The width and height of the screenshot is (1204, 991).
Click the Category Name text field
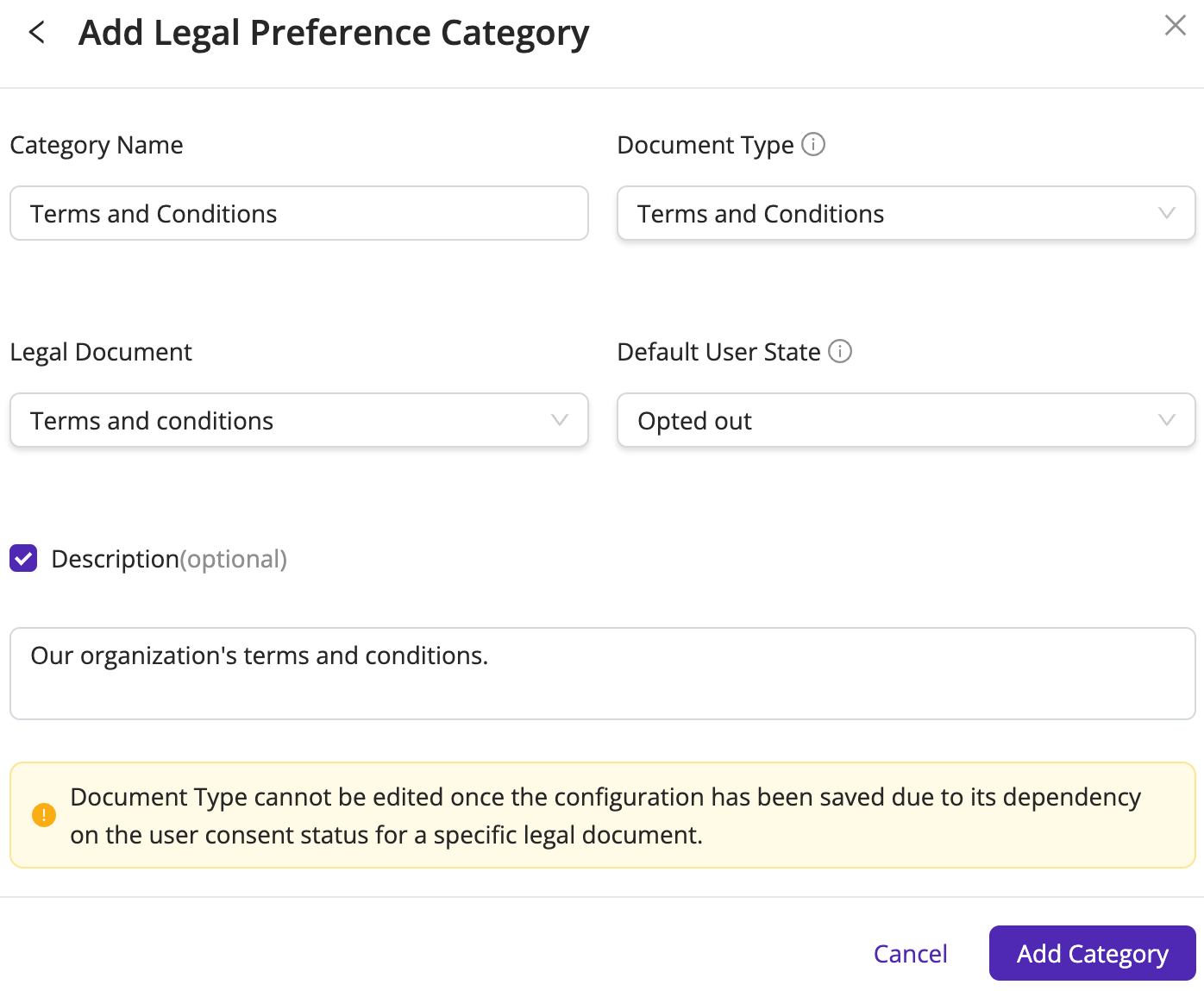point(298,213)
